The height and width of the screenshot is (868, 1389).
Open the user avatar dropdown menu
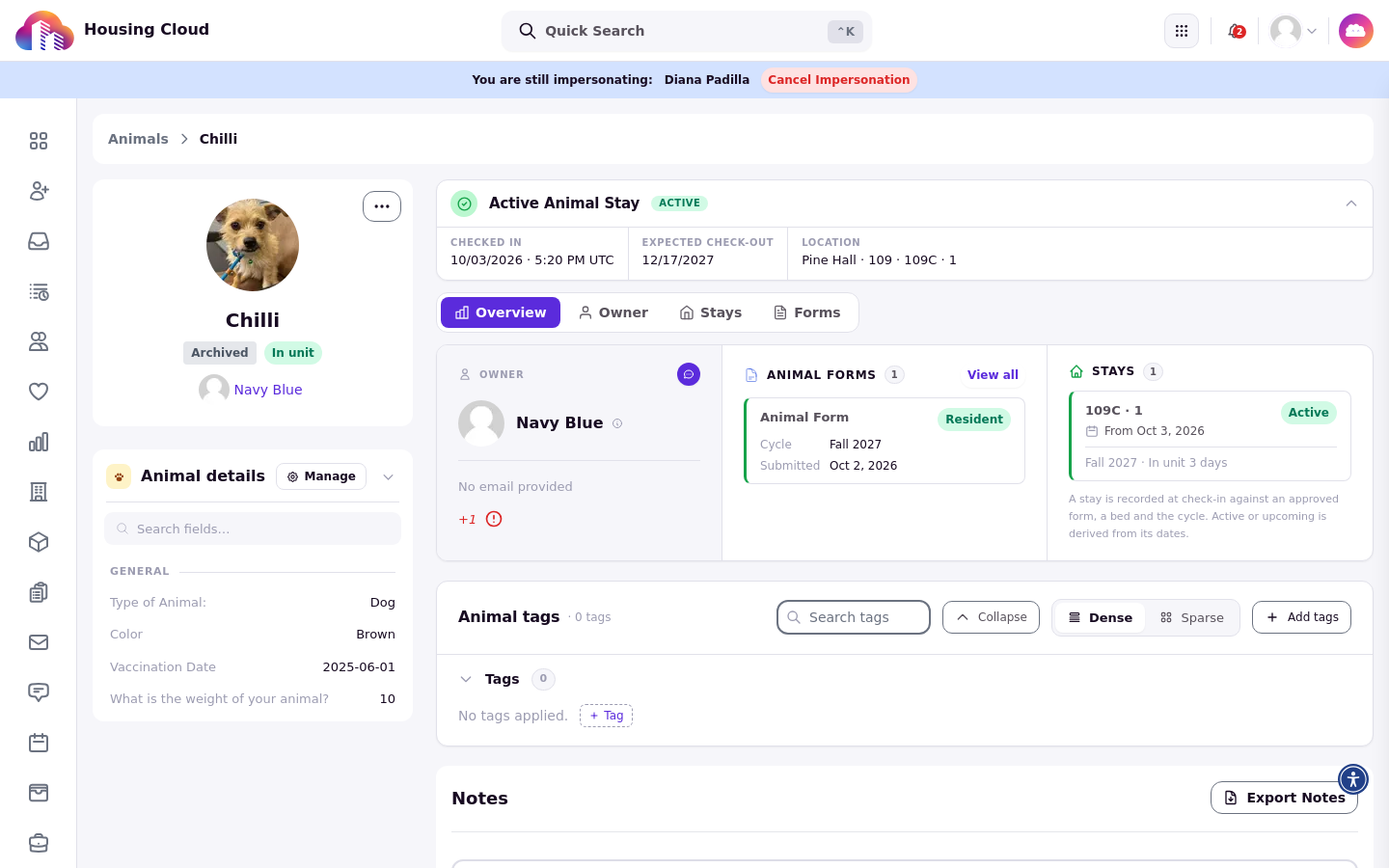(x=1294, y=31)
